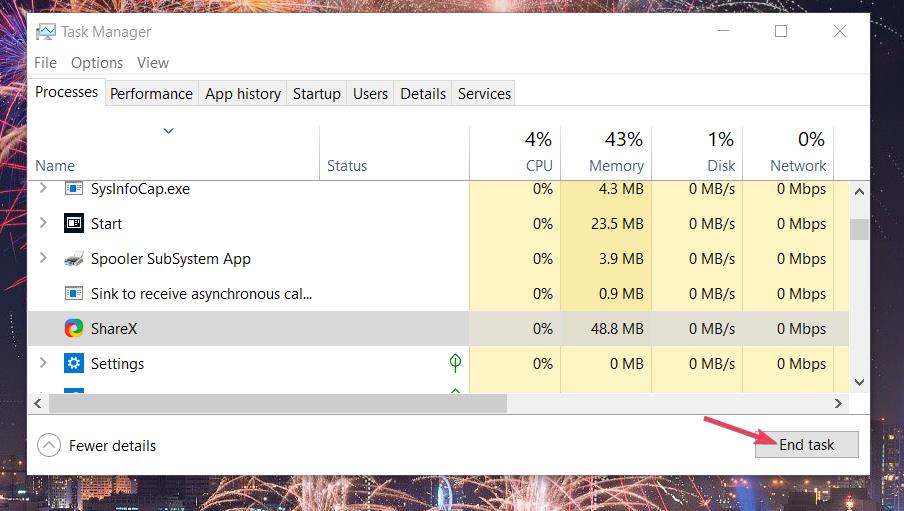Expand the Start process group

click(x=43, y=223)
